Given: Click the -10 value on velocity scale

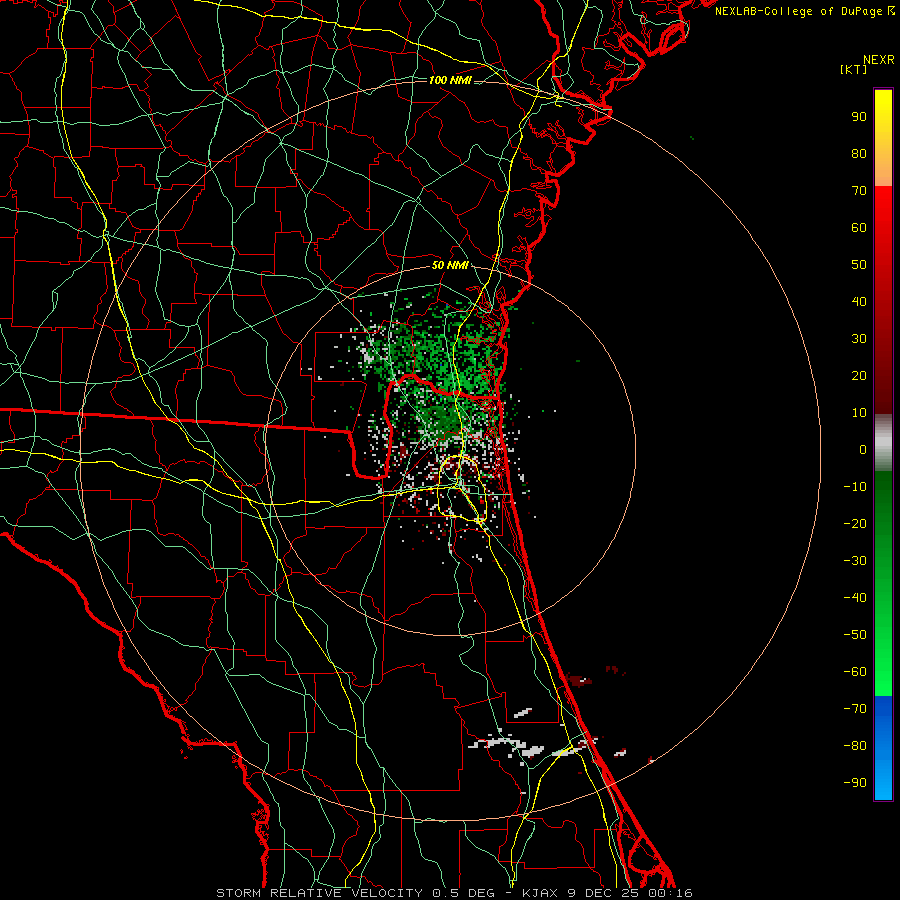Looking at the screenshot, I should [855, 487].
